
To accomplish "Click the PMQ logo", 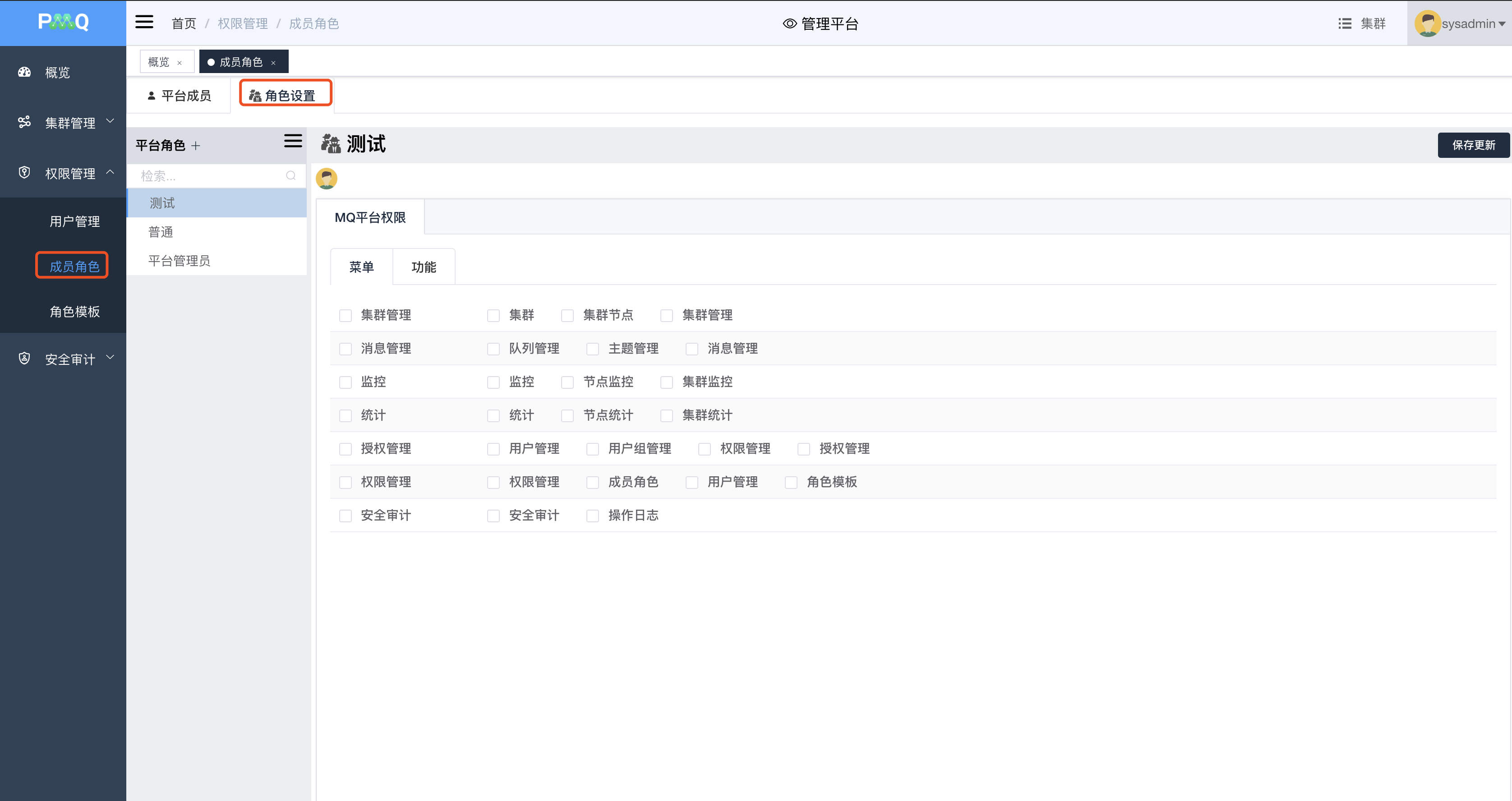I will click(x=64, y=22).
